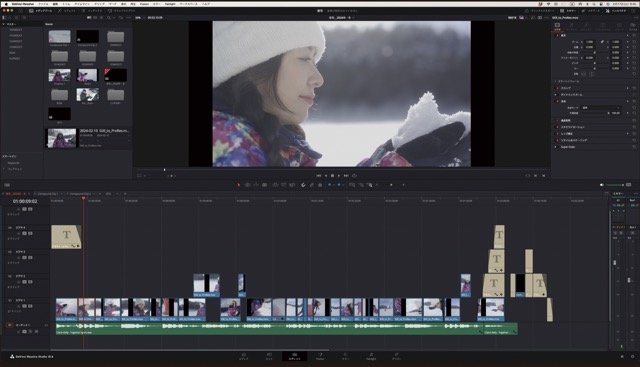Jump to last frame in viewer
Viewport: 640px width, 367px height.
[x=346, y=176]
